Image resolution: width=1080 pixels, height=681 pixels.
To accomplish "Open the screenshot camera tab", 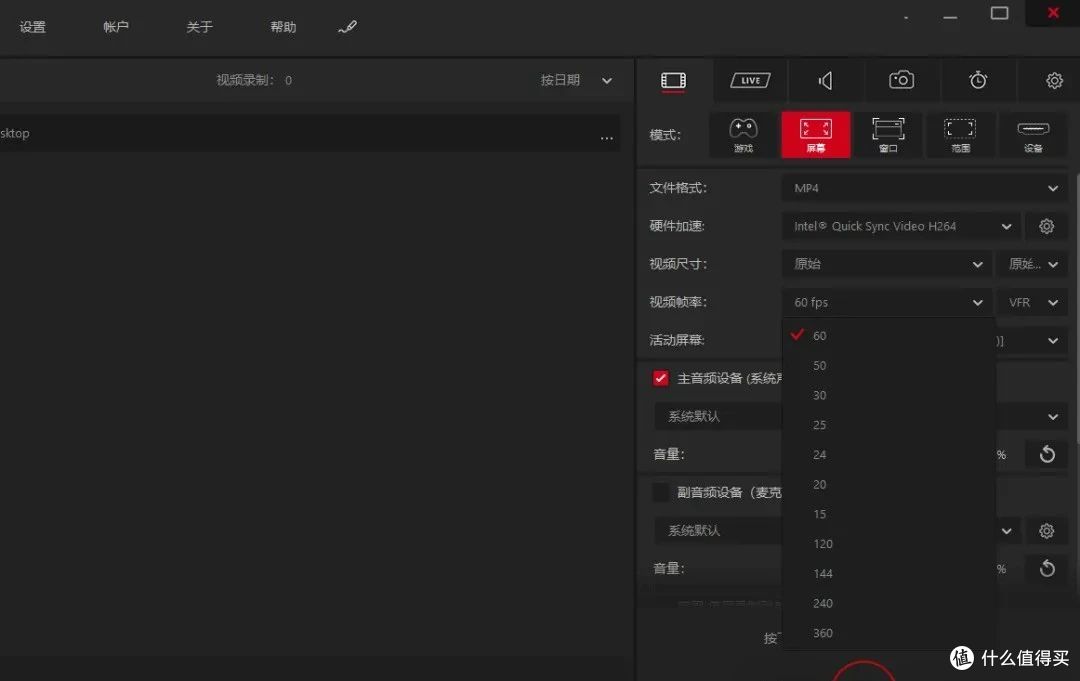I will coord(901,80).
